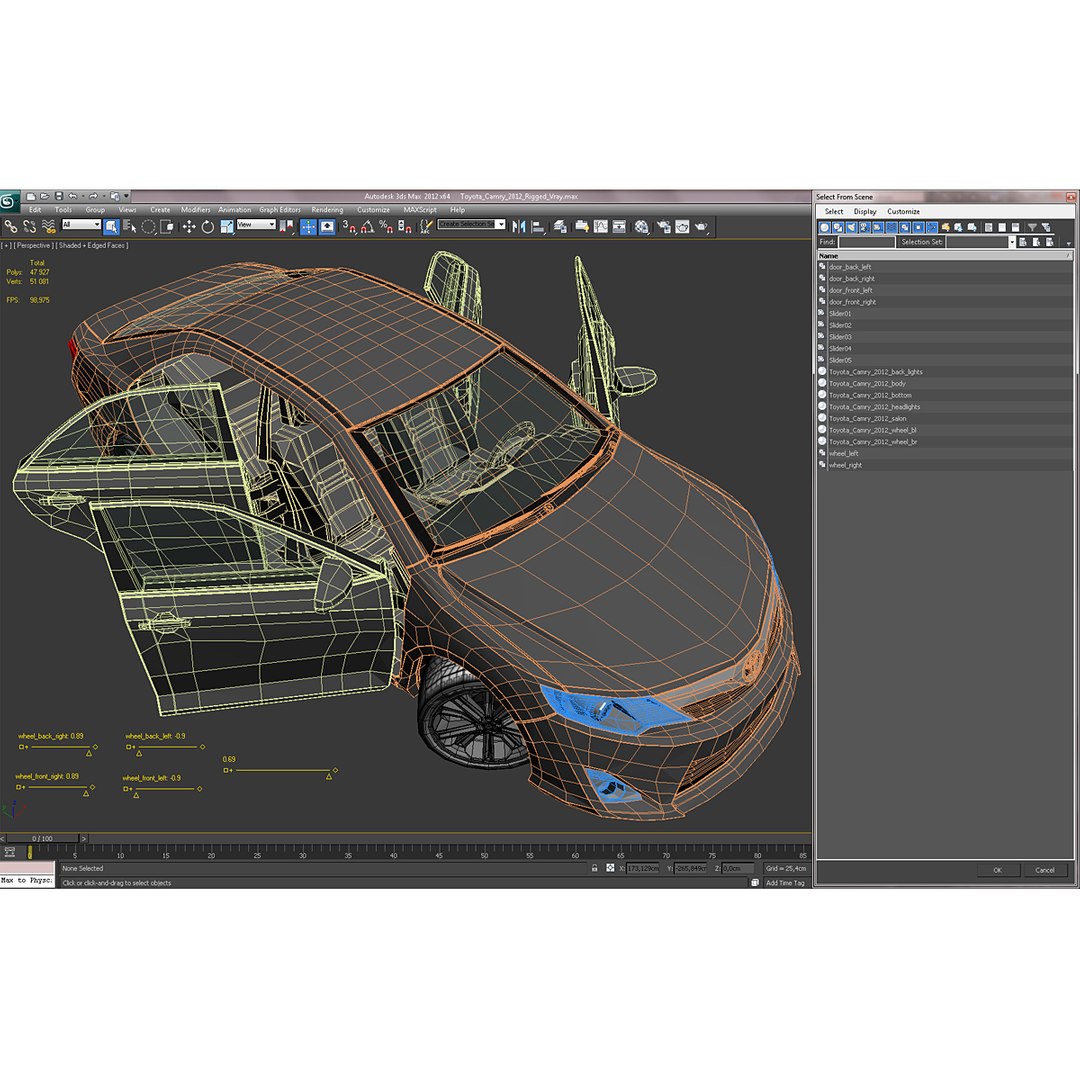The width and height of the screenshot is (1080, 1080).
Task: Click the Perspective viewport label
Action: coord(34,245)
